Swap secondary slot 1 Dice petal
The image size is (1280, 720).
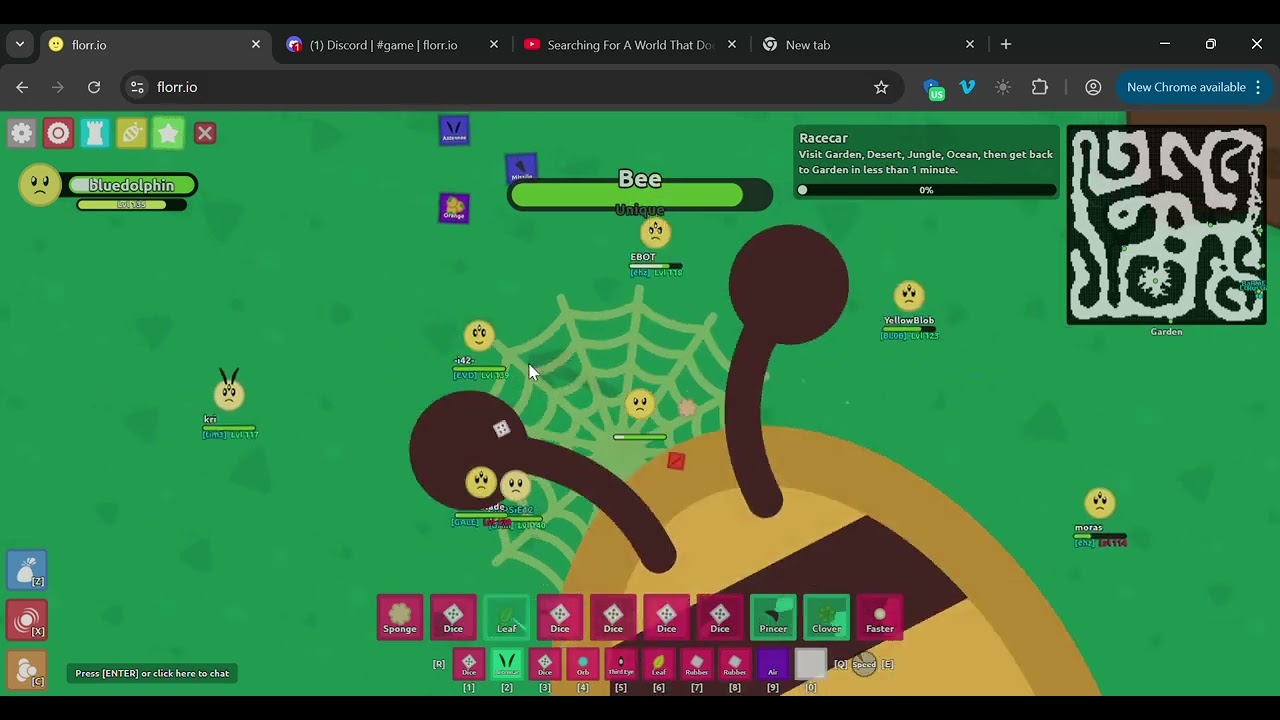pos(469,663)
